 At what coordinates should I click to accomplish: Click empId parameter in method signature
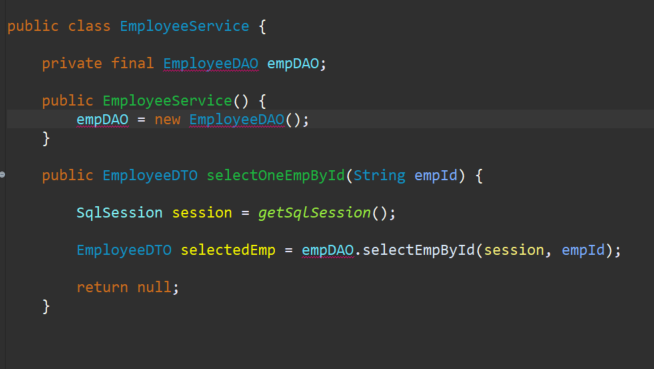click(x=436, y=176)
